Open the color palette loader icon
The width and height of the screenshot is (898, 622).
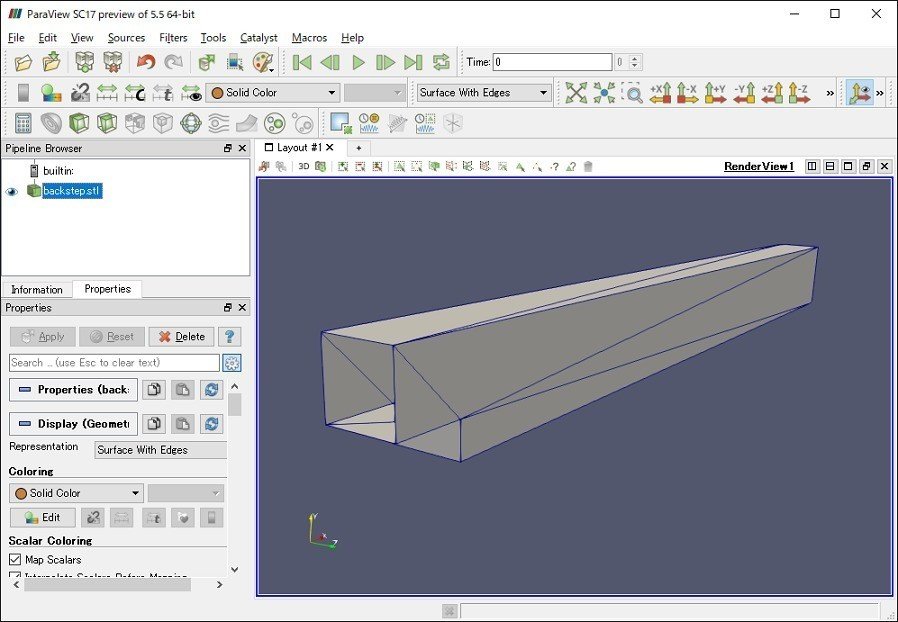pyautogui.click(x=264, y=62)
